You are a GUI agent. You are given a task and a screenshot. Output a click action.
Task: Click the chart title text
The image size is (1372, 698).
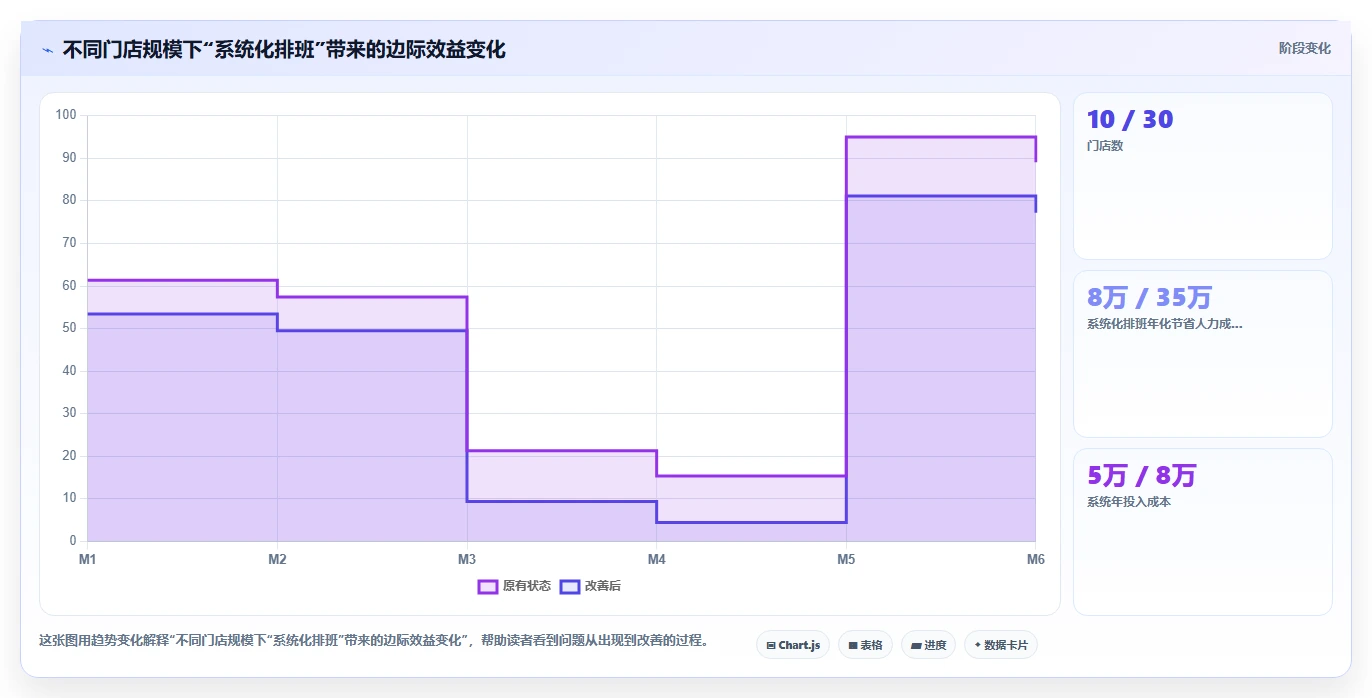(x=284, y=49)
